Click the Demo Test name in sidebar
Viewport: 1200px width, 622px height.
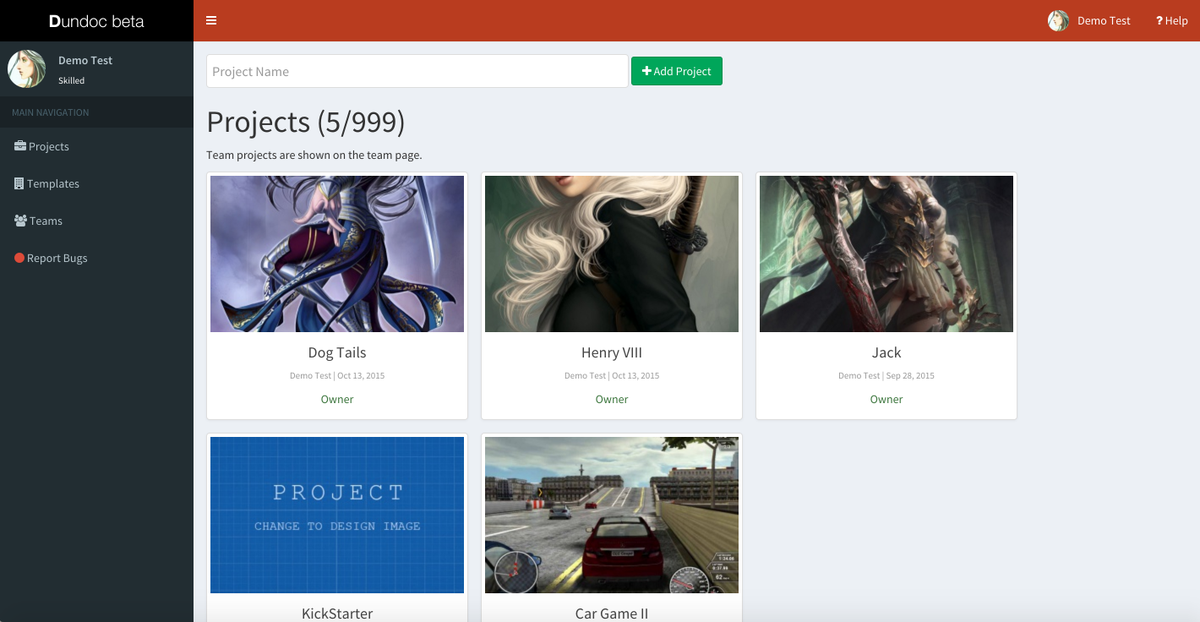point(85,60)
